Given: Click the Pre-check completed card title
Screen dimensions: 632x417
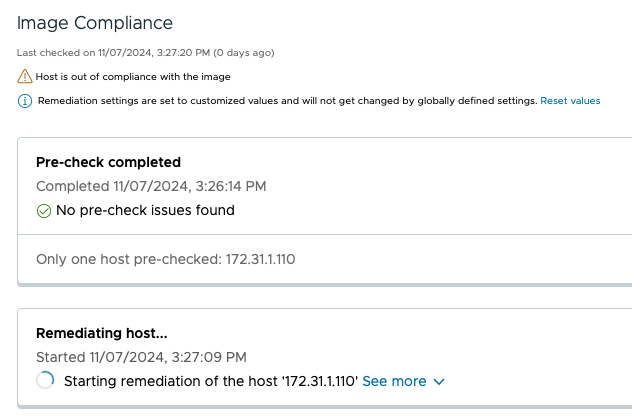Looking at the screenshot, I should tap(108, 162).
